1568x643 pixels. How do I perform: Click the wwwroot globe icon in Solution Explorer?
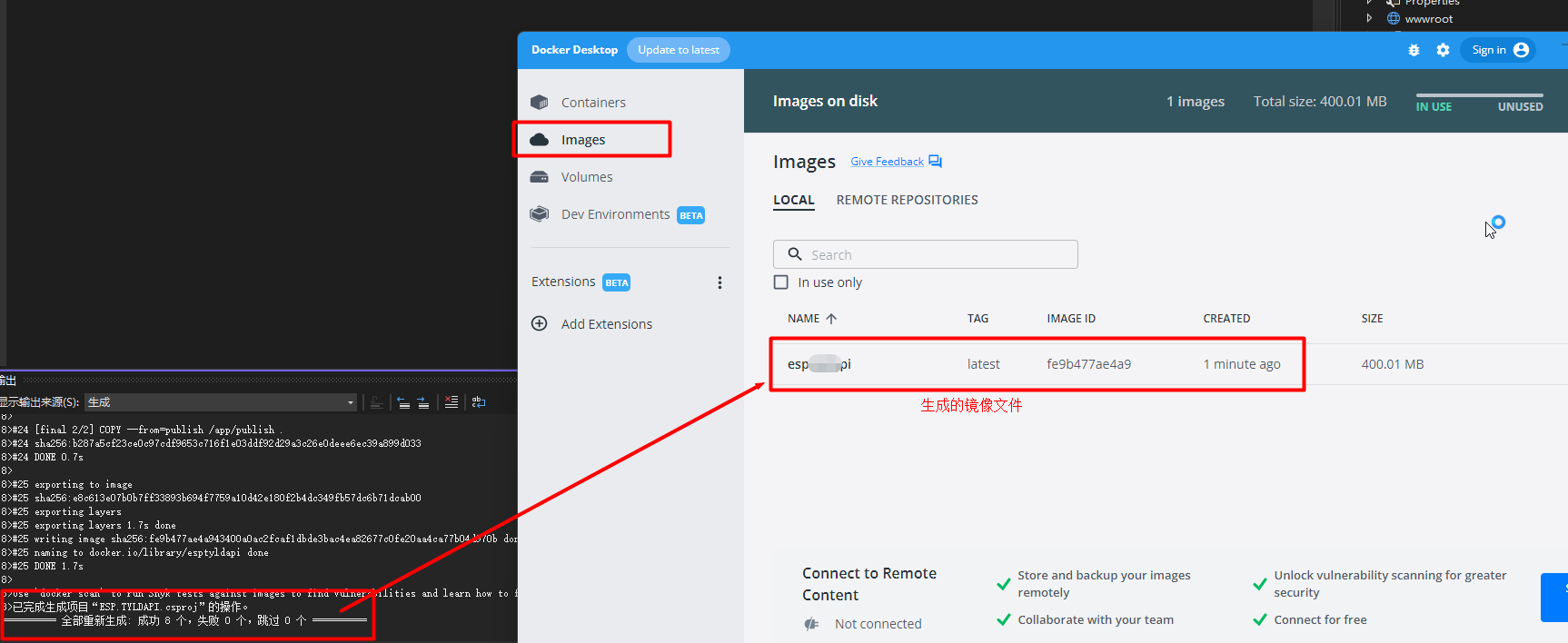[x=1394, y=18]
